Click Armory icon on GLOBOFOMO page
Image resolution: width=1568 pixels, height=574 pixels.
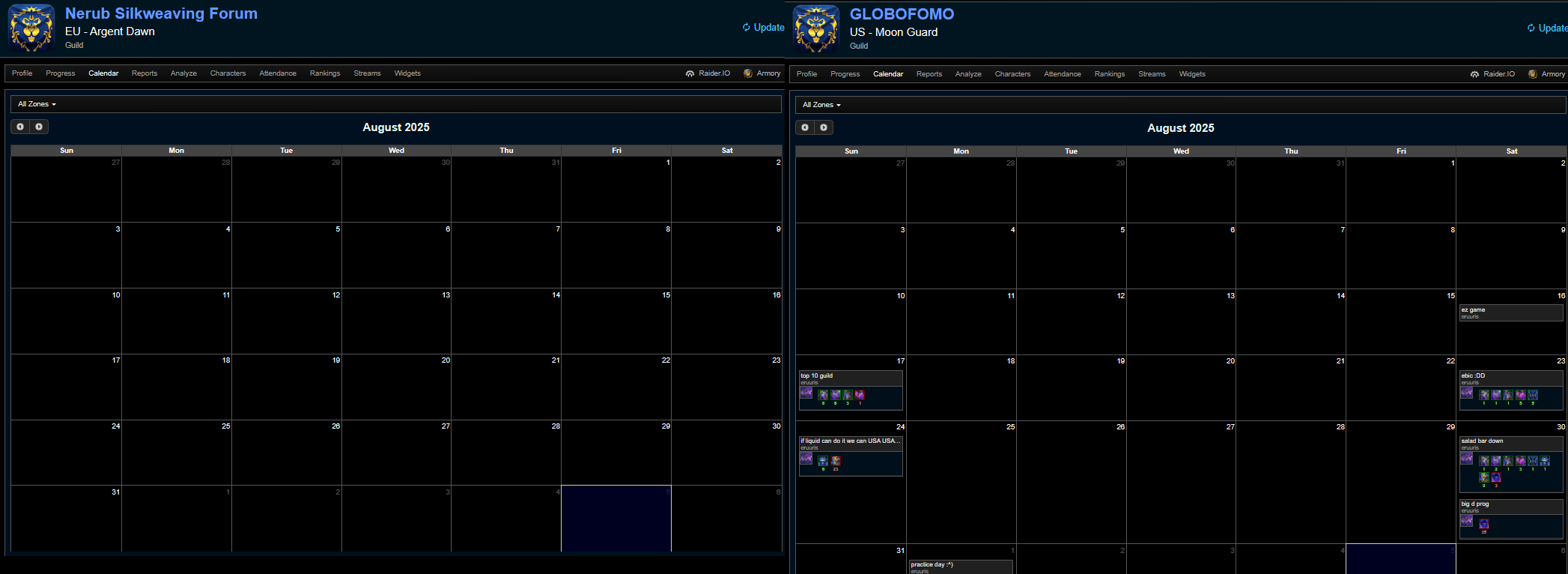click(1532, 74)
